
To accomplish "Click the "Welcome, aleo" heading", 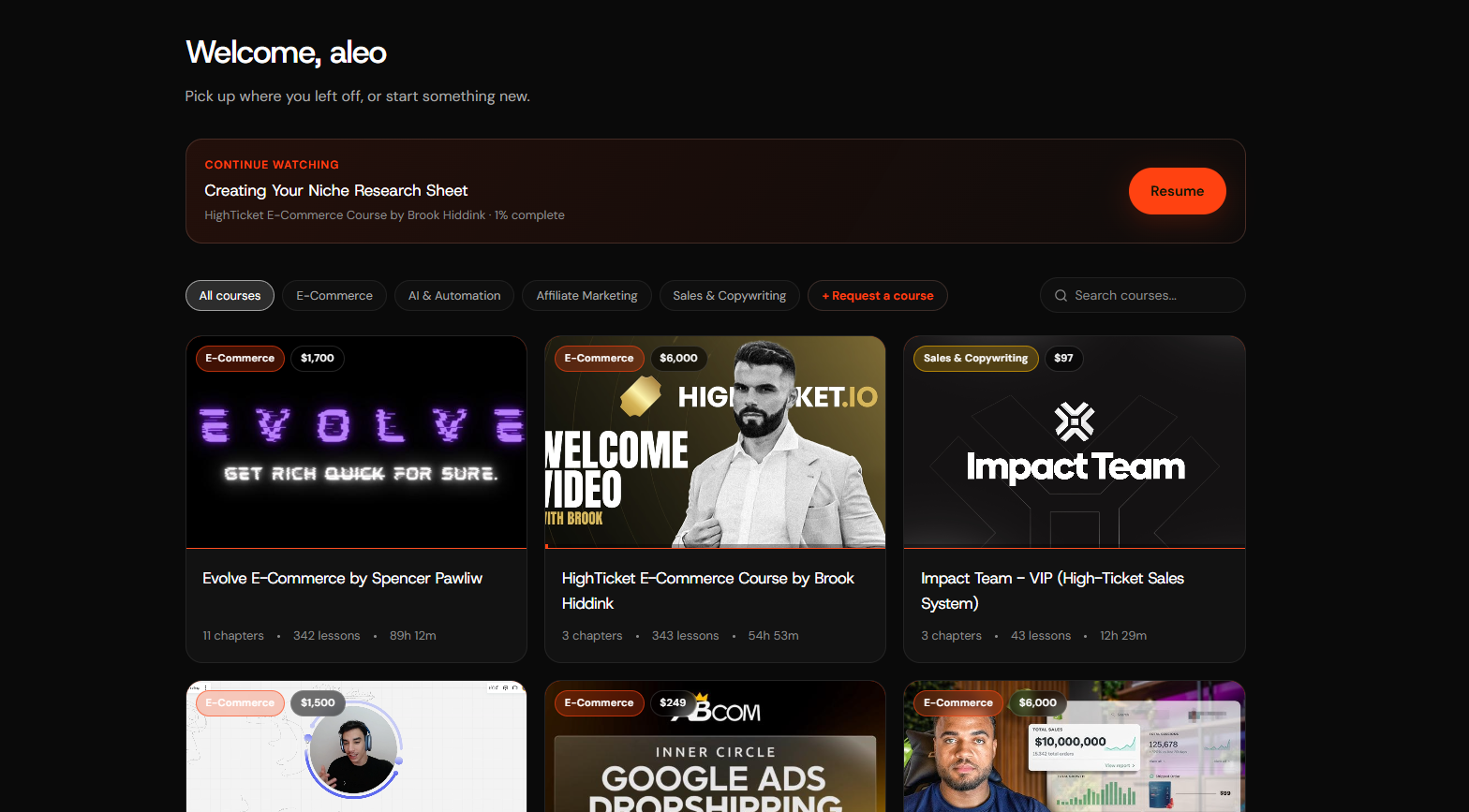I will 286,52.
